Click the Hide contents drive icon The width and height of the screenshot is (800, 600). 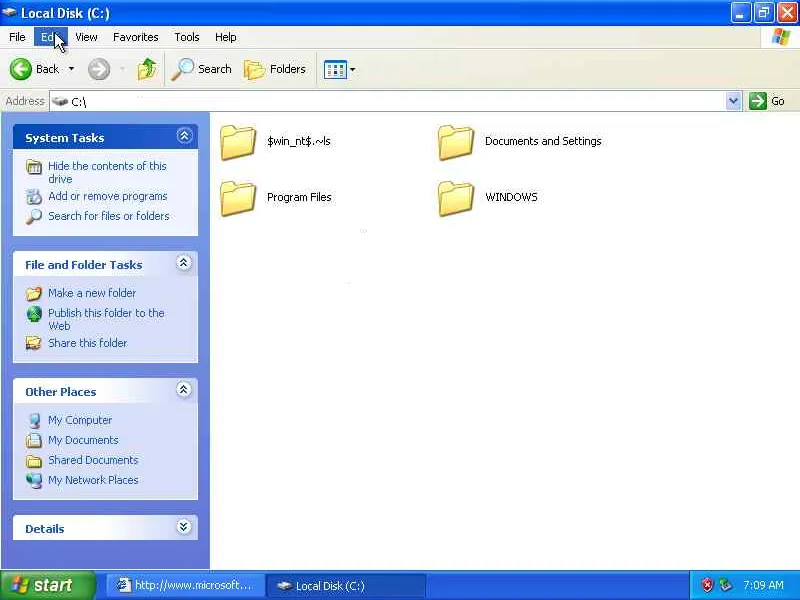[x=34, y=167]
